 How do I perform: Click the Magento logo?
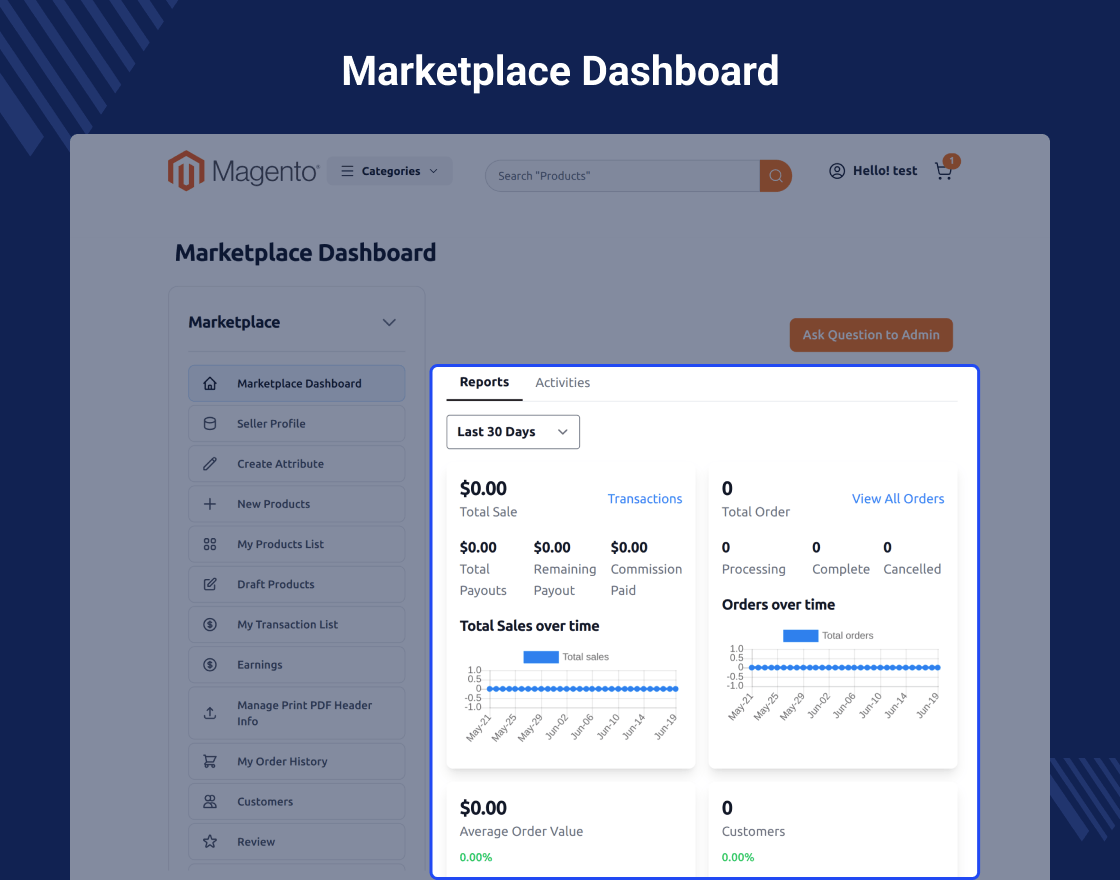(x=243, y=171)
